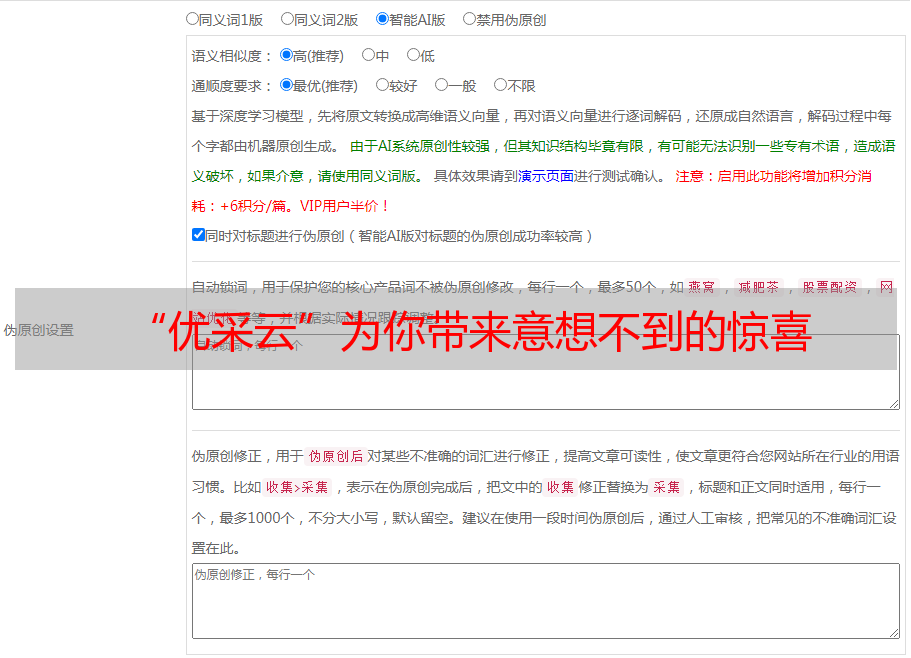Set 通顺度要求 to 最优(推荐)

click(286, 85)
